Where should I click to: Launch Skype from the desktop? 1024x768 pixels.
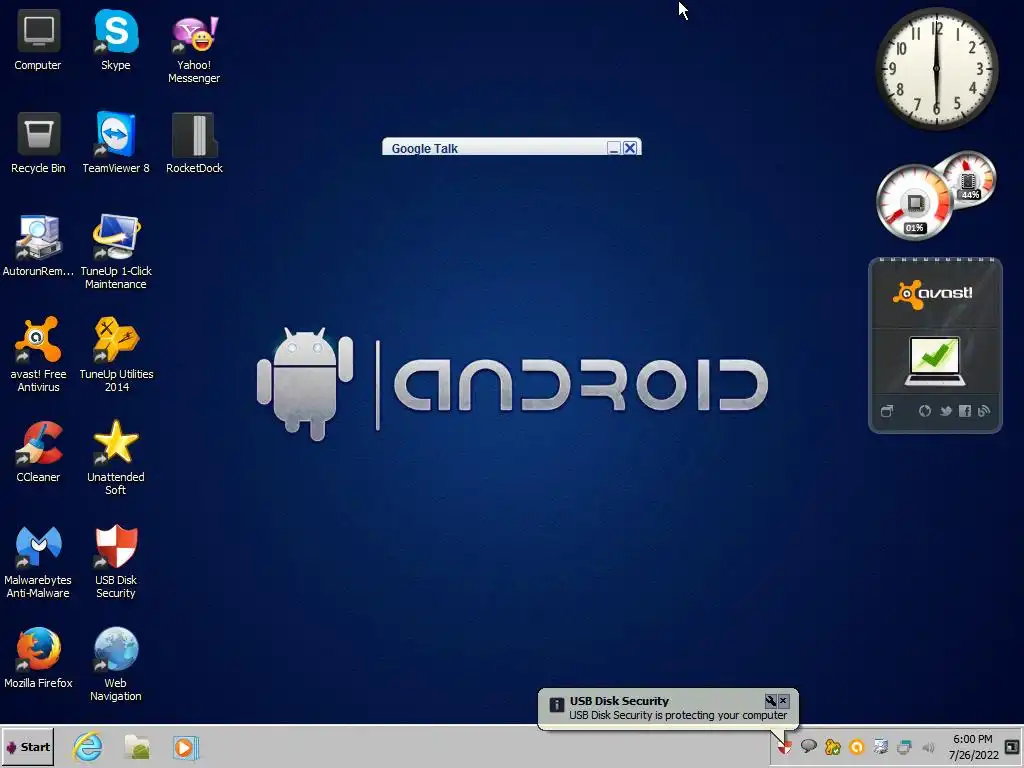click(x=116, y=41)
